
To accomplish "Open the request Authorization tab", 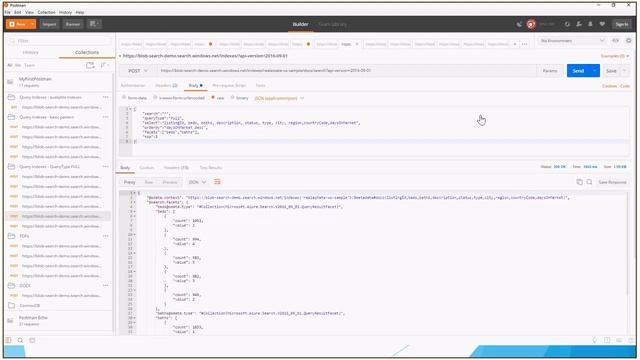I will [x=133, y=85].
